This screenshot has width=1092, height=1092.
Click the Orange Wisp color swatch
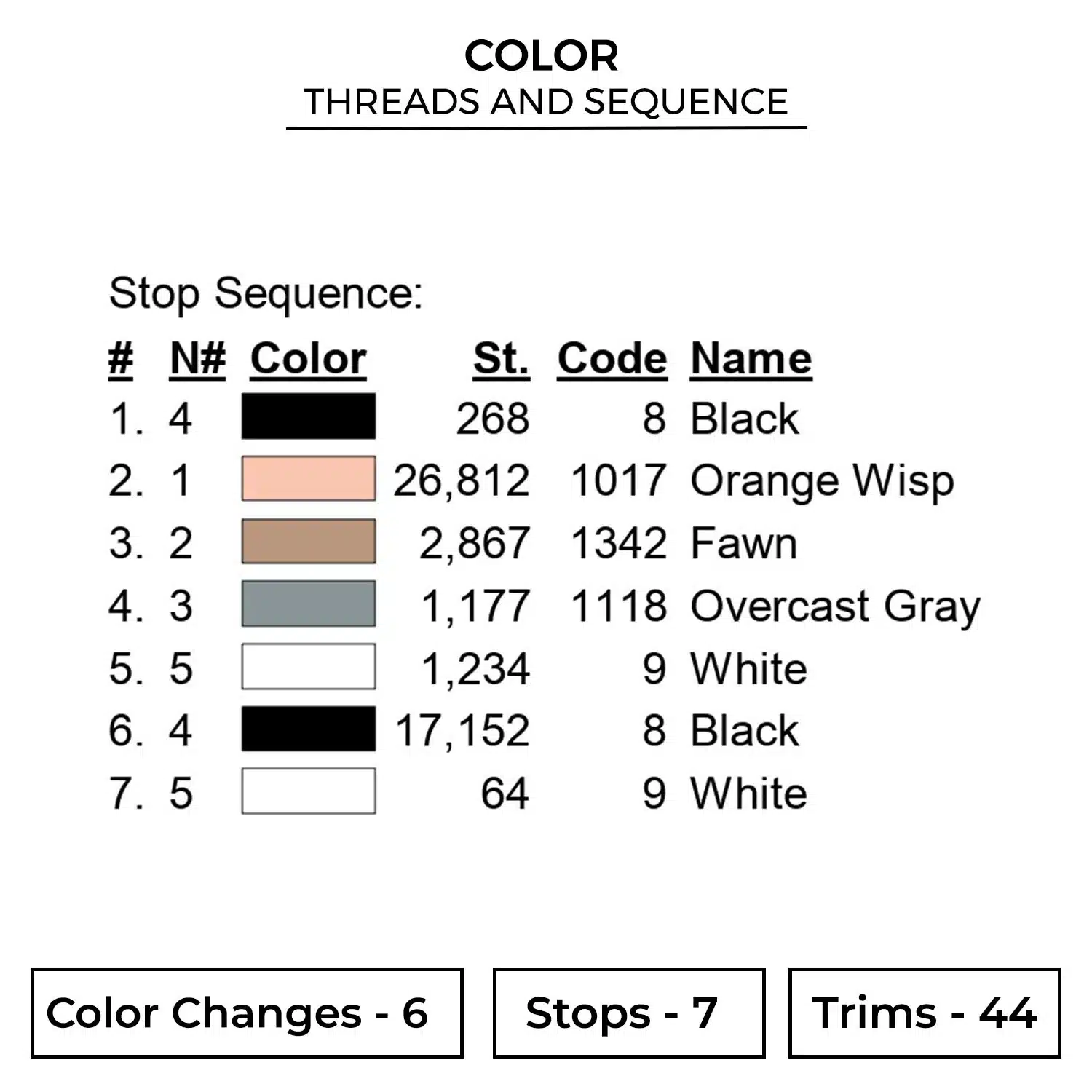point(309,479)
